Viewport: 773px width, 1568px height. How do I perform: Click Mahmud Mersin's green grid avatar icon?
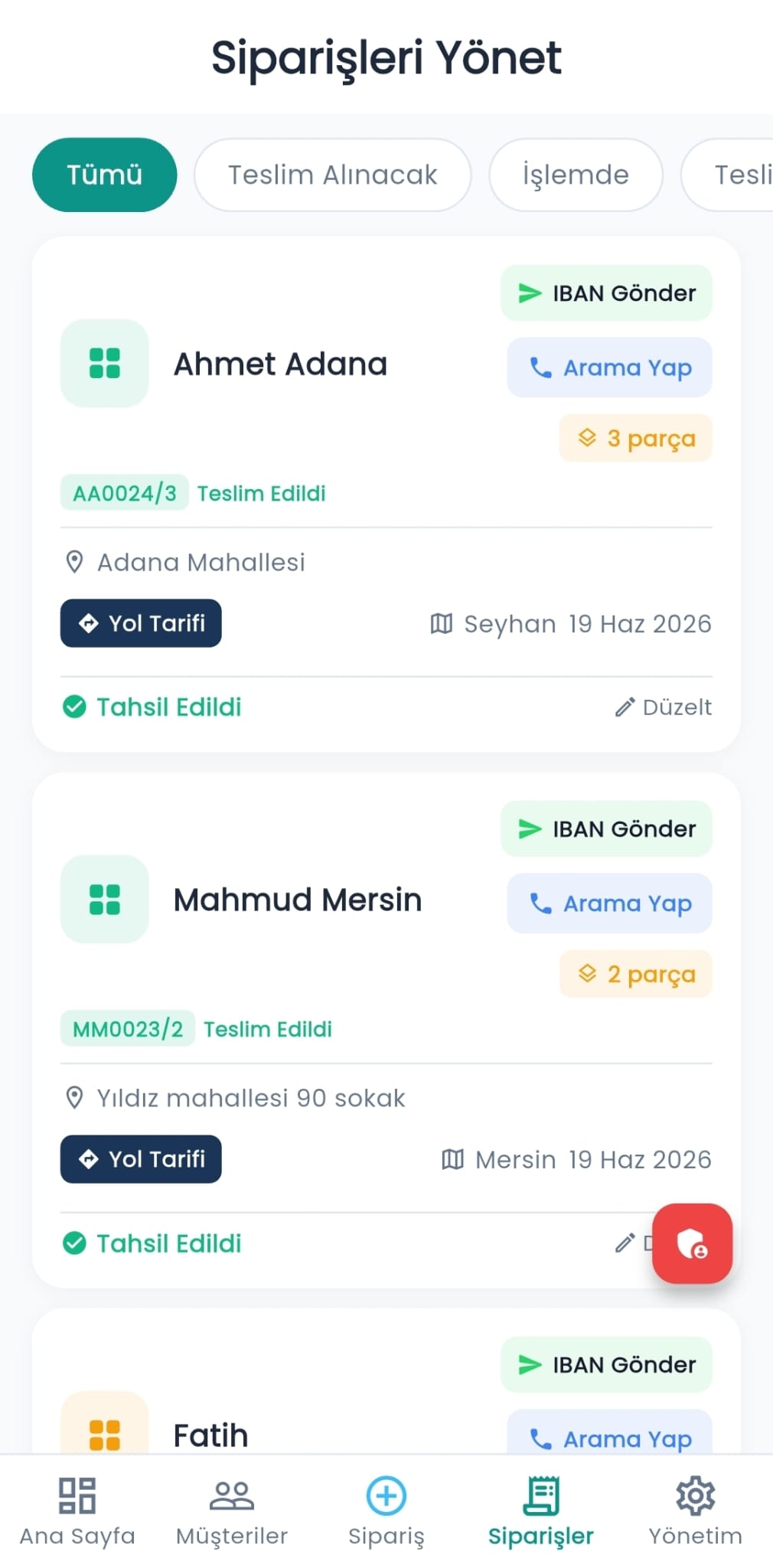coord(105,899)
